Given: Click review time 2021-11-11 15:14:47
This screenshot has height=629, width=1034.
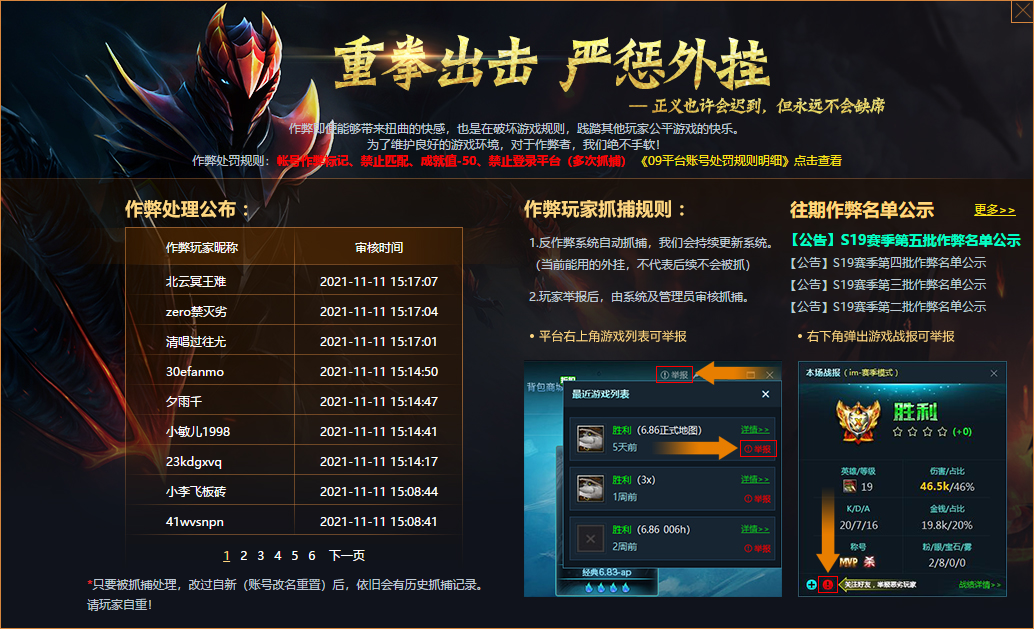Looking at the screenshot, I should click(x=379, y=402).
